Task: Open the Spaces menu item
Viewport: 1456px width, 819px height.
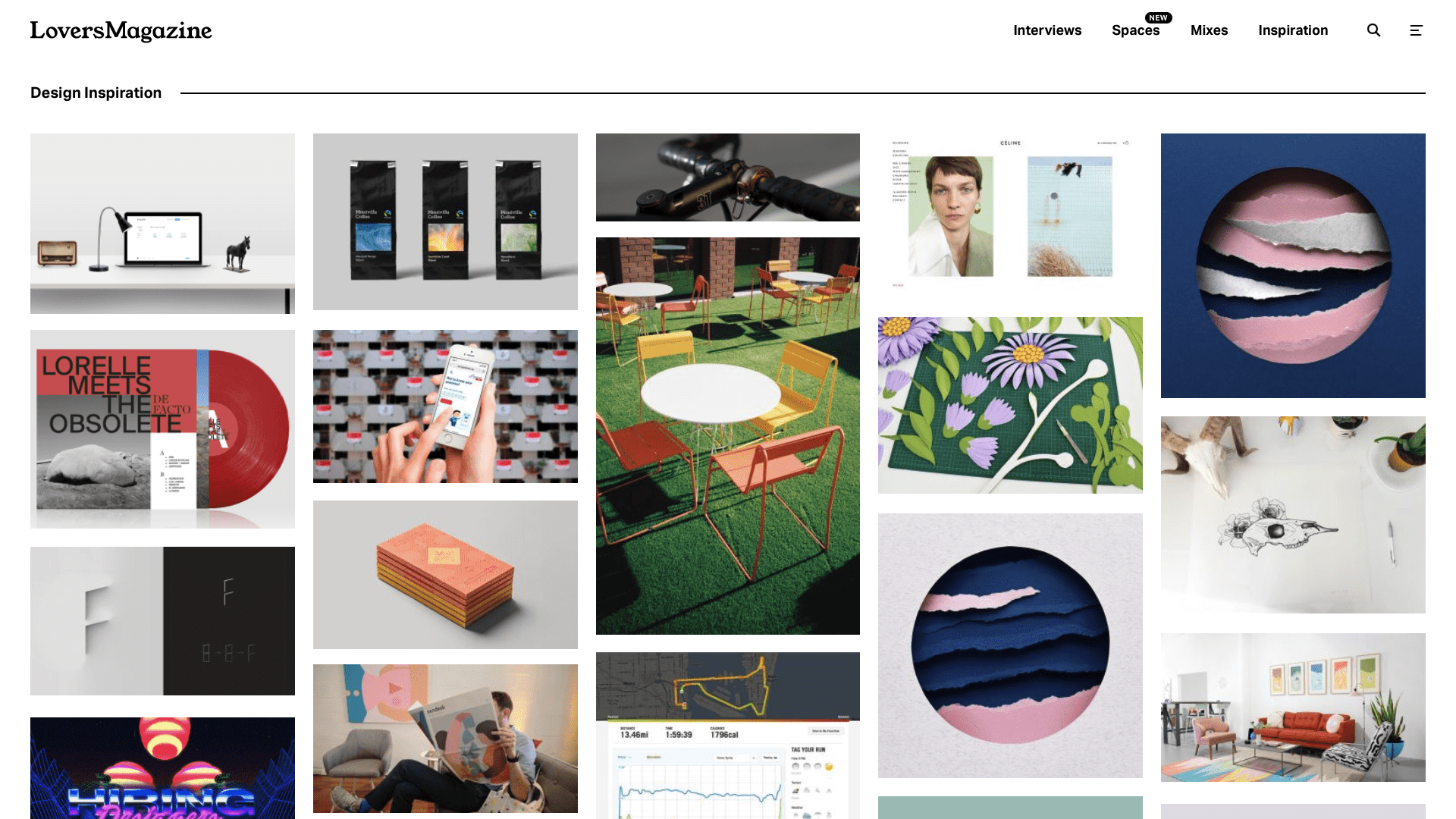Action: (x=1135, y=30)
